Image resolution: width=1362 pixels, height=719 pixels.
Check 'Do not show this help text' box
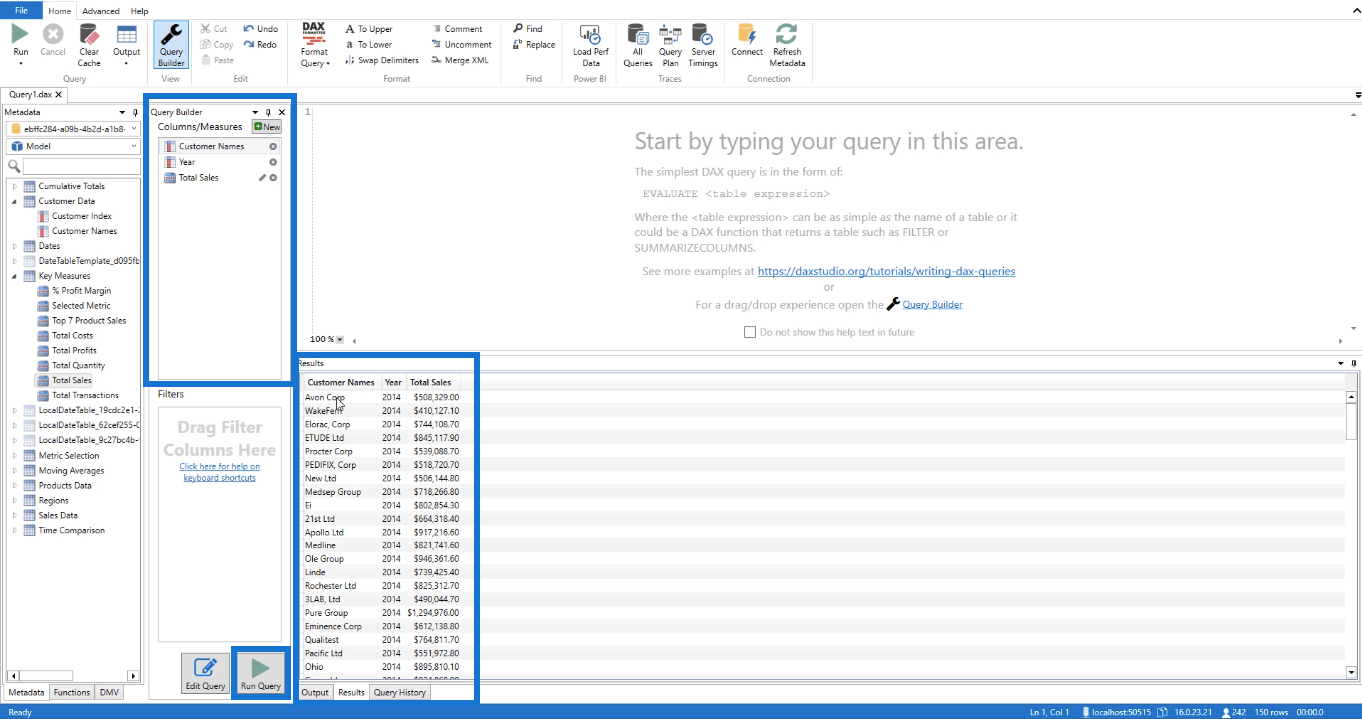750,332
